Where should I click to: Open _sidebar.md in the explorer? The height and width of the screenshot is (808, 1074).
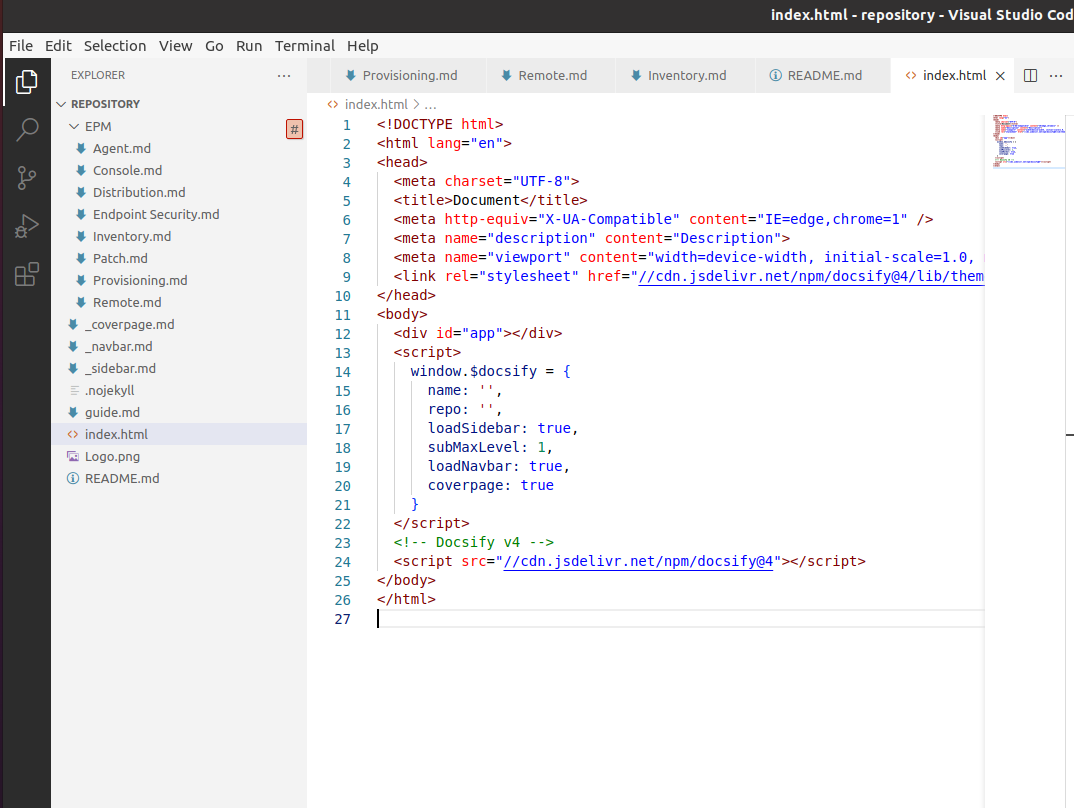coord(120,368)
